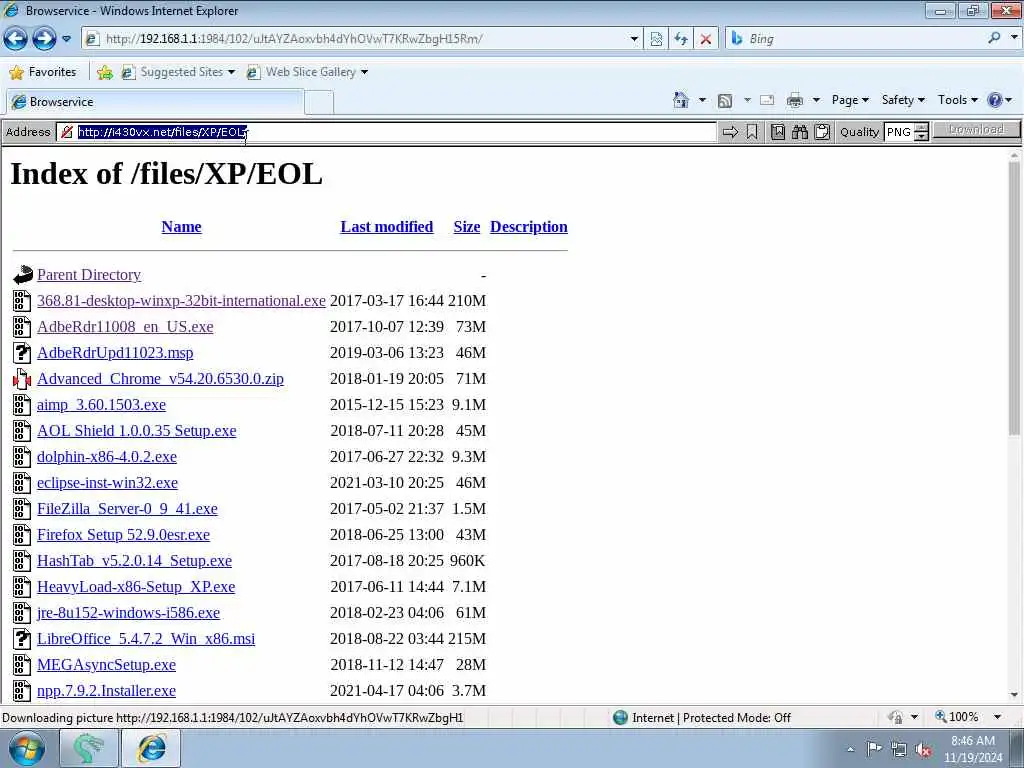Expand the Print dropdown arrow
1024x768 pixels.
[816, 100]
